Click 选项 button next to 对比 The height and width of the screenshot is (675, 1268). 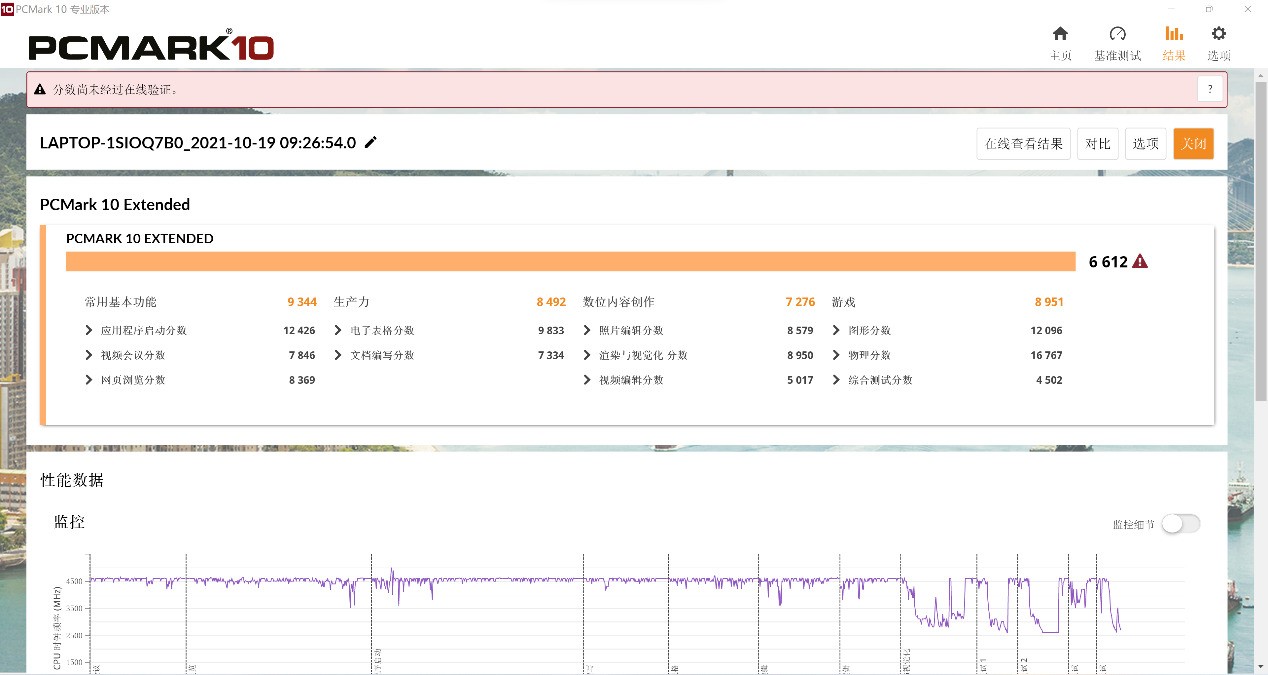[x=1145, y=144]
